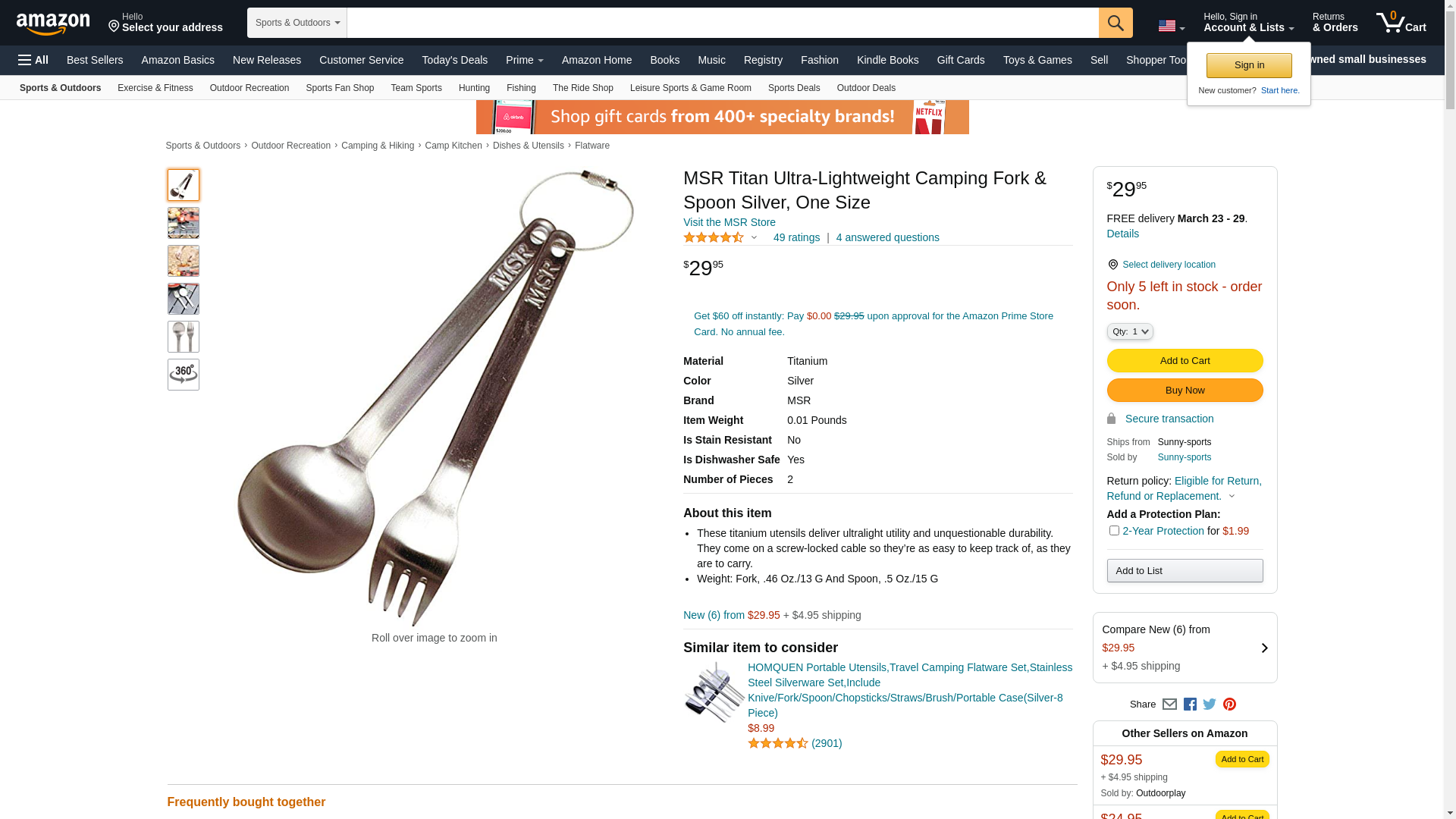Click the search magnifier button
The height and width of the screenshot is (819, 1456).
[1116, 23]
